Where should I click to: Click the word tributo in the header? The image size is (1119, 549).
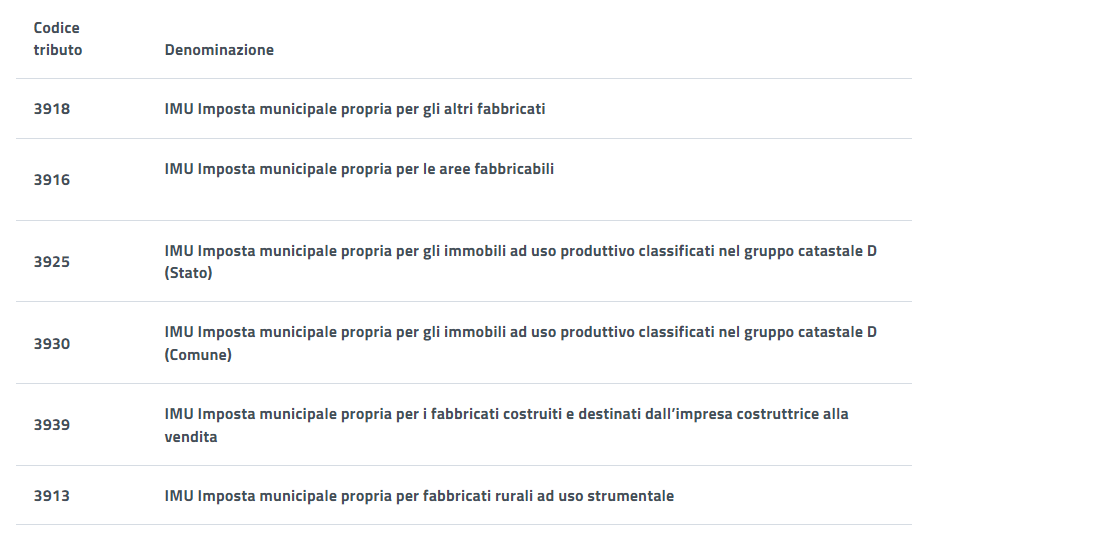point(58,50)
